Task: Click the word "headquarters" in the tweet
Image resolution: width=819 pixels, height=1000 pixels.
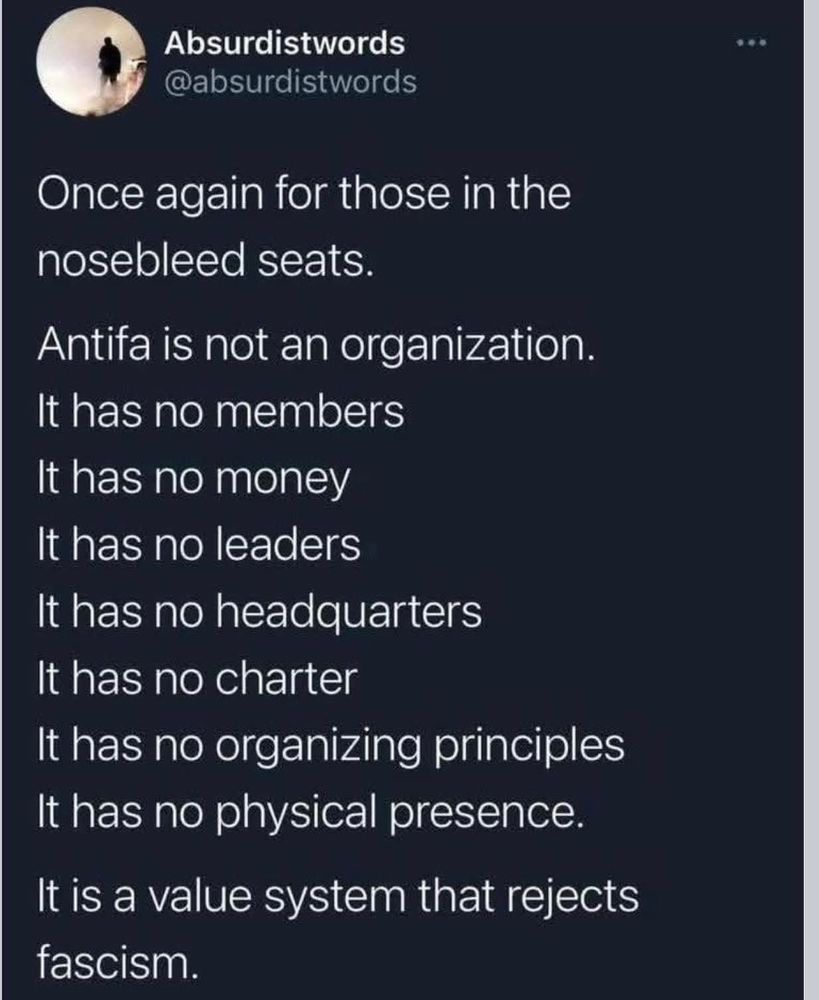Action: pos(349,614)
